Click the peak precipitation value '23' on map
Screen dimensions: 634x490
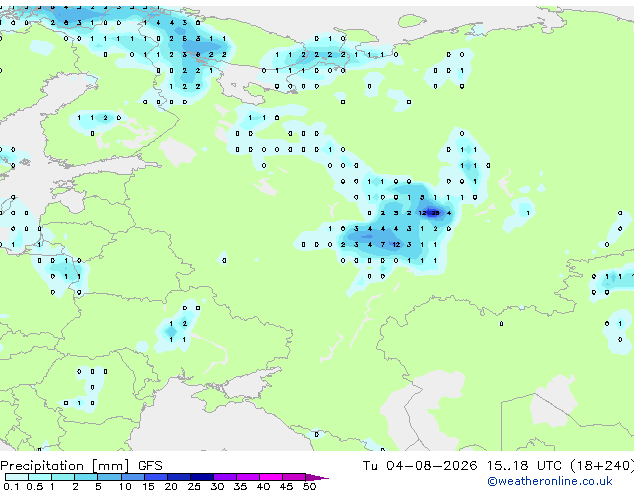[x=435, y=213]
